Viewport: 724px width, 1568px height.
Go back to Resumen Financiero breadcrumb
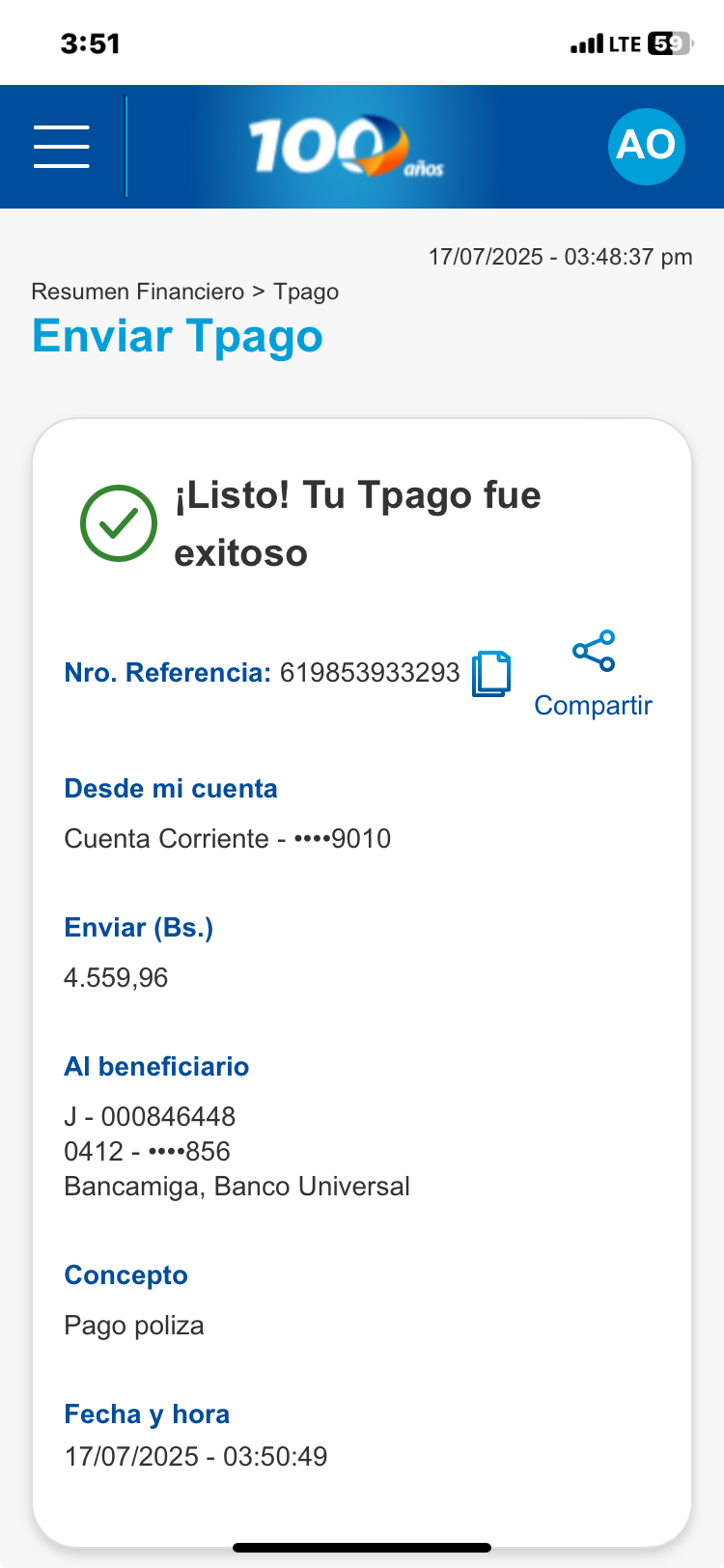(138, 292)
